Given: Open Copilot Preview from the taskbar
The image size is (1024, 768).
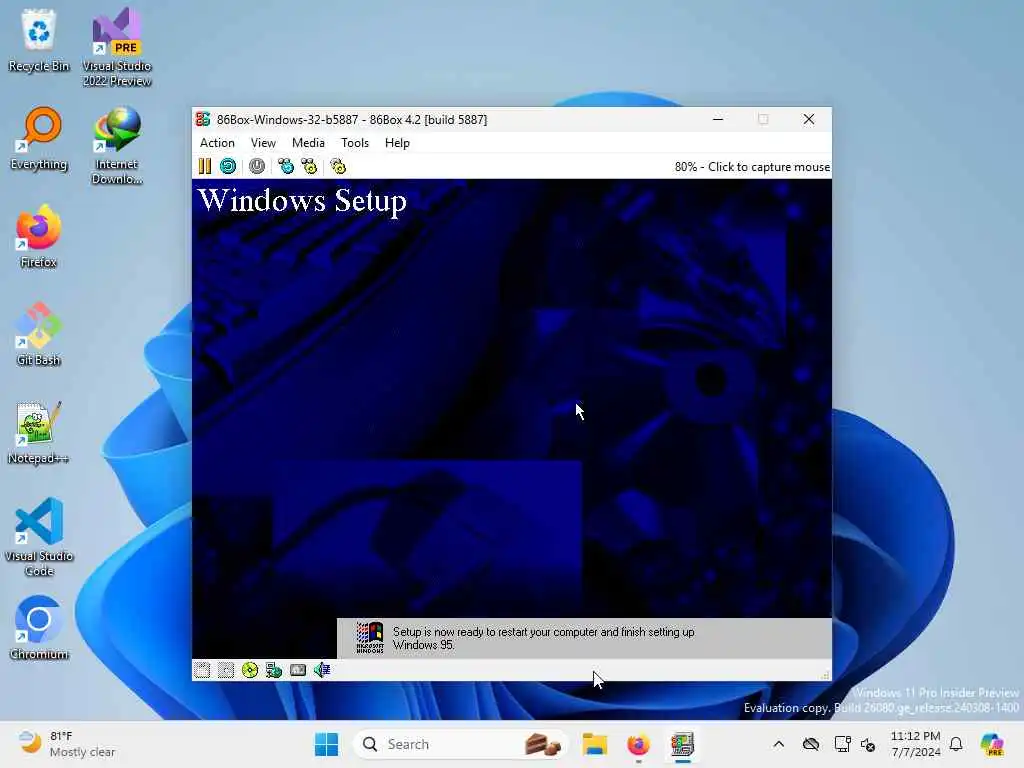Looking at the screenshot, I should coord(992,744).
